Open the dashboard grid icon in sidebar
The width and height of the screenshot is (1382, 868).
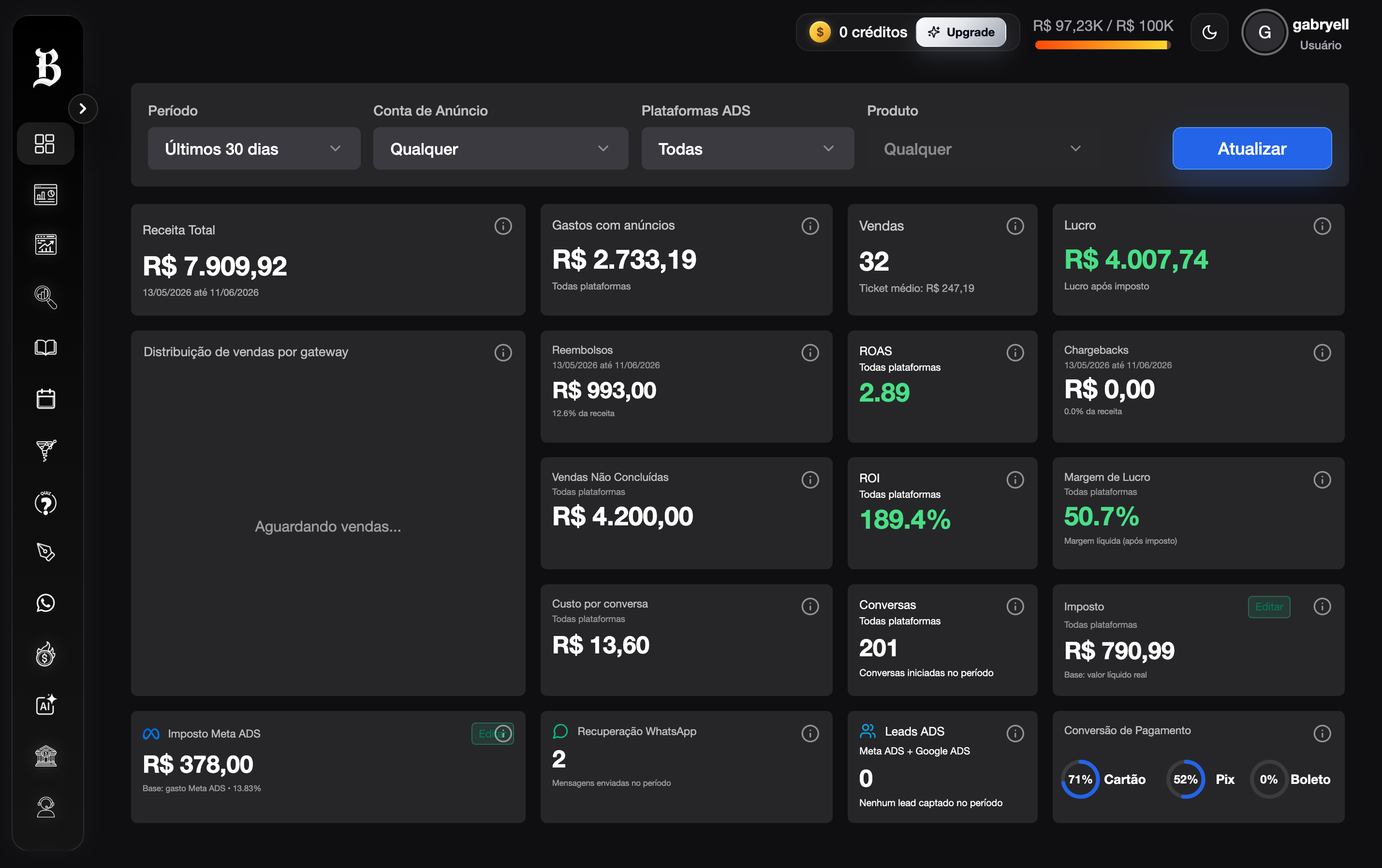click(45, 144)
